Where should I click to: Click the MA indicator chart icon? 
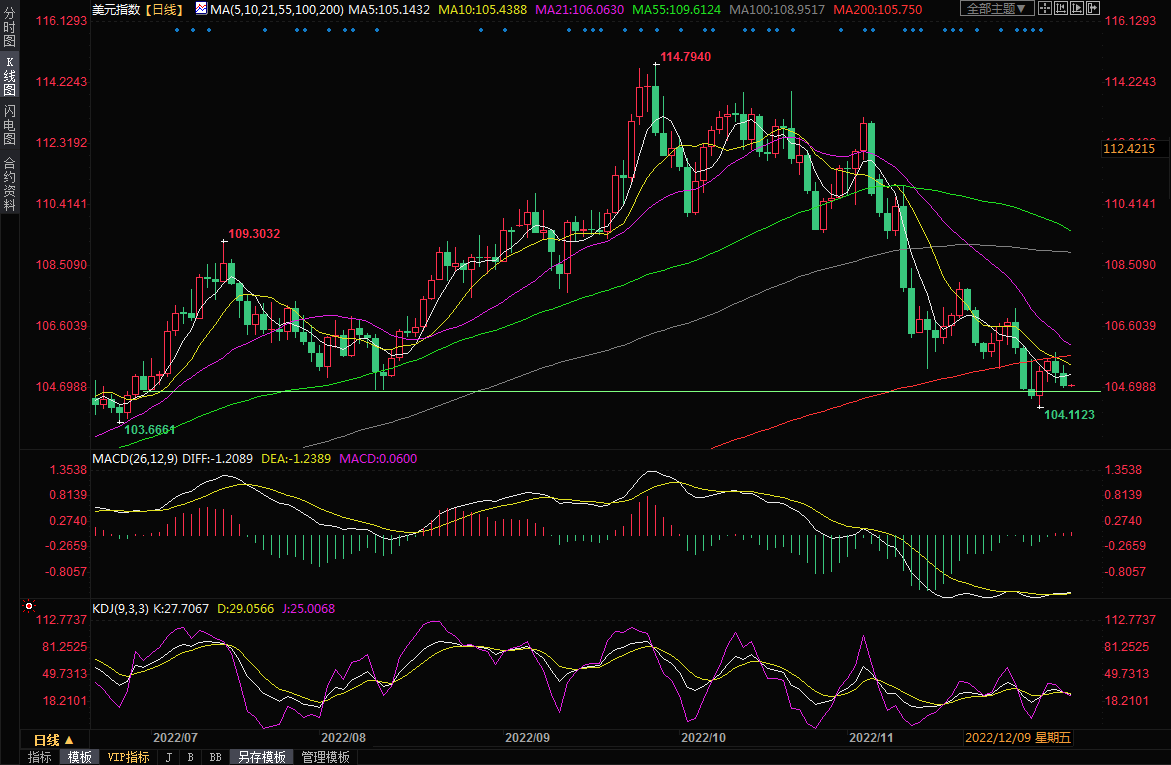tap(201, 9)
